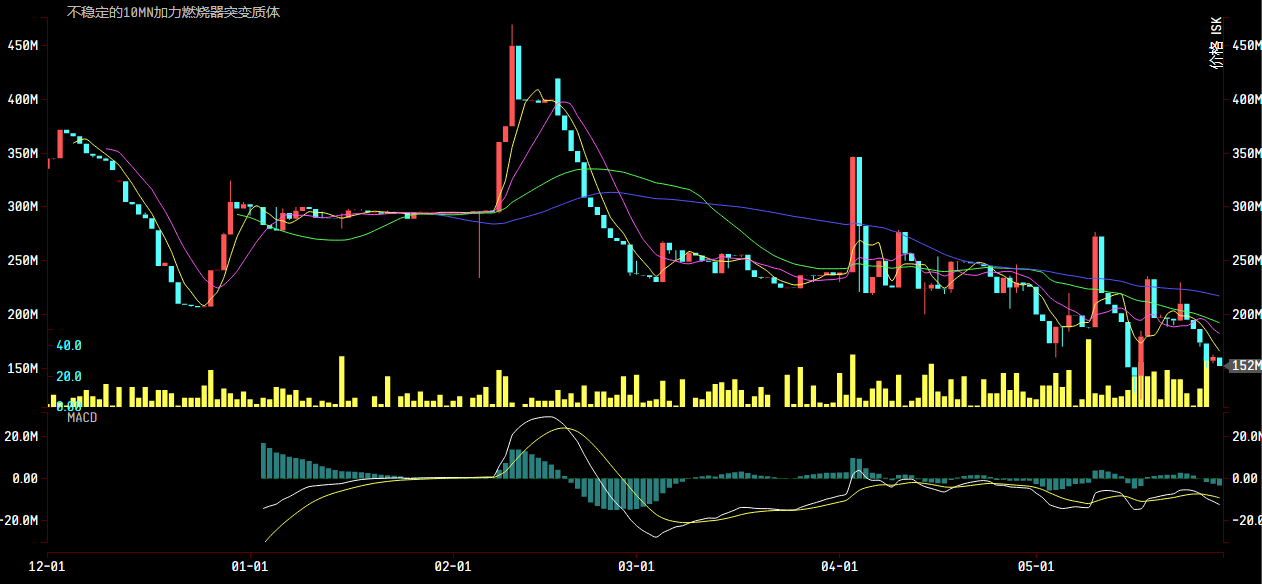This screenshot has height=584, width=1262.
Task: Select the 12-01 date label on time axis
Action: click(48, 566)
